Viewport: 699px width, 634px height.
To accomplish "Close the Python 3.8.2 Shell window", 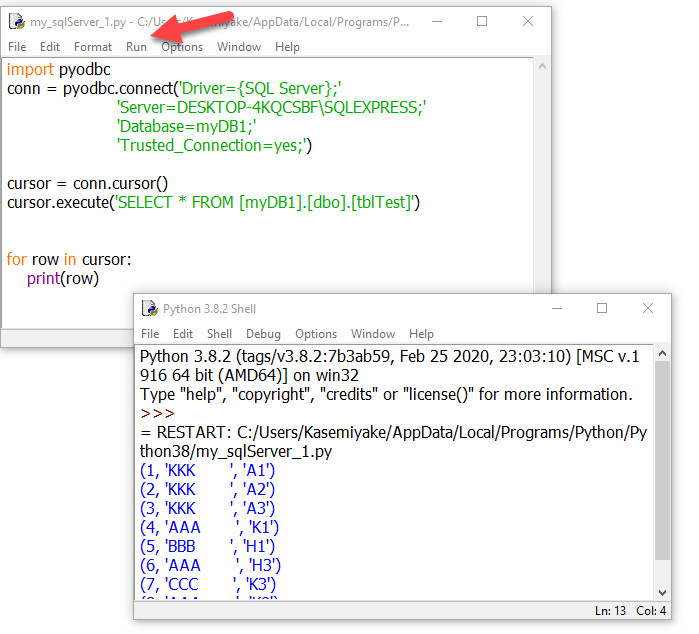I will [648, 308].
